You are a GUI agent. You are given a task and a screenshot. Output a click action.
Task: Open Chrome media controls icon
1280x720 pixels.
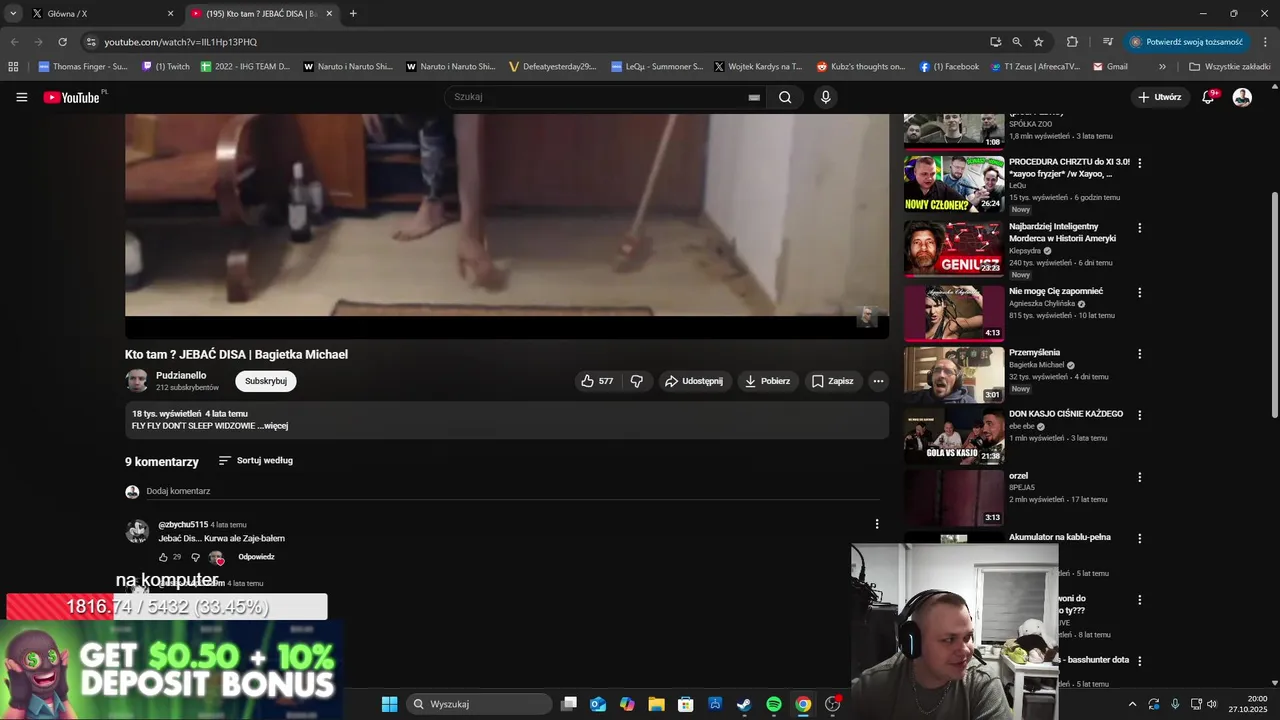(x=1108, y=42)
